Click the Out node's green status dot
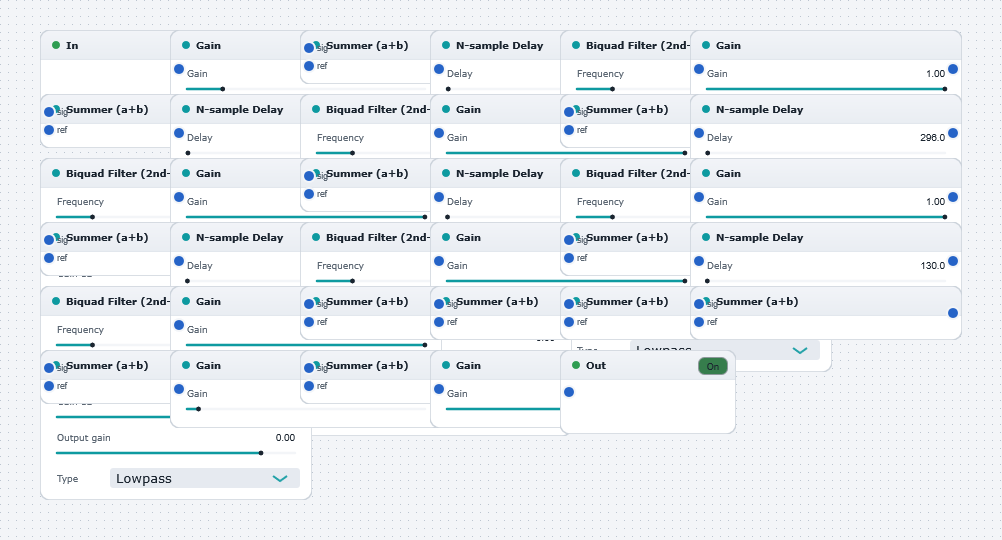The image size is (1002, 540). pos(576,366)
